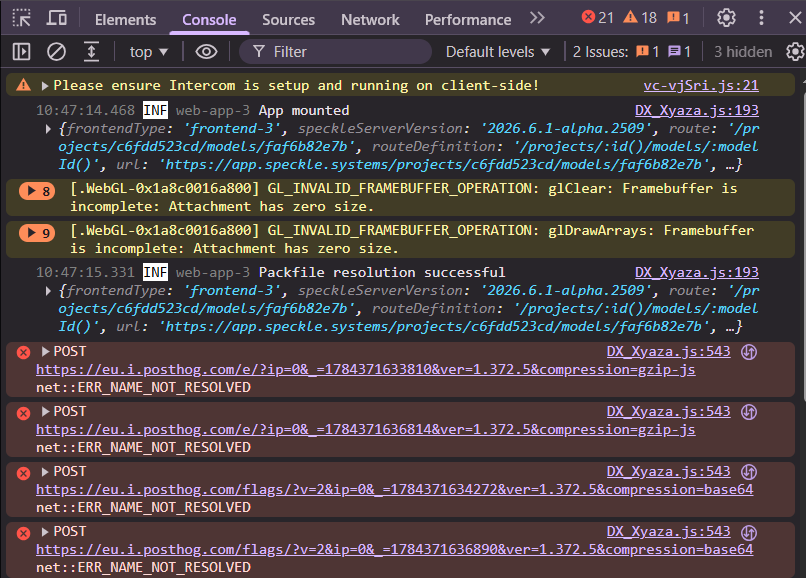806x578 pixels.
Task: Click the page-error issues count badge
Action: pos(647,51)
